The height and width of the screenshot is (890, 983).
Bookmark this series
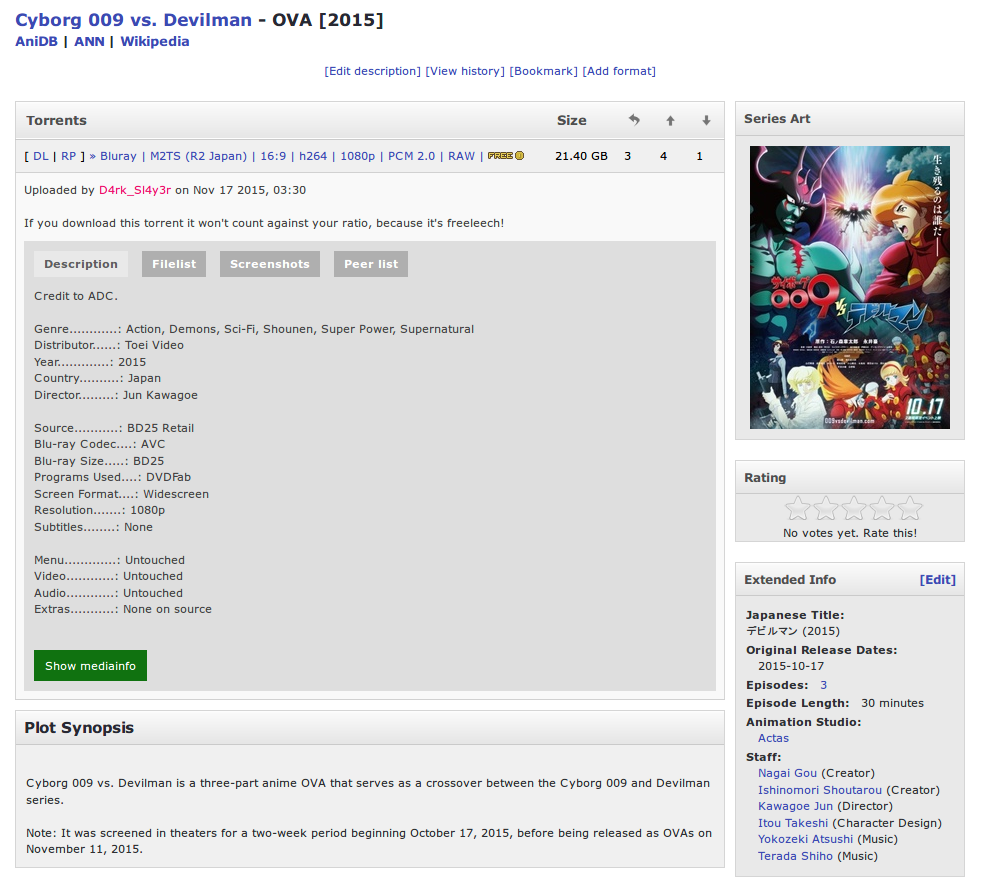coord(543,71)
